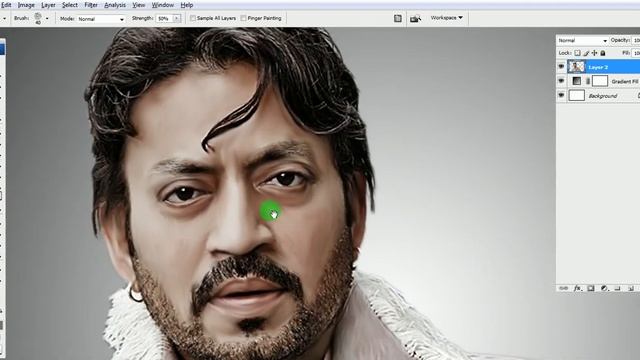Open the Window menu
Image resolution: width=640 pixels, height=360 pixels.
(x=162, y=5)
